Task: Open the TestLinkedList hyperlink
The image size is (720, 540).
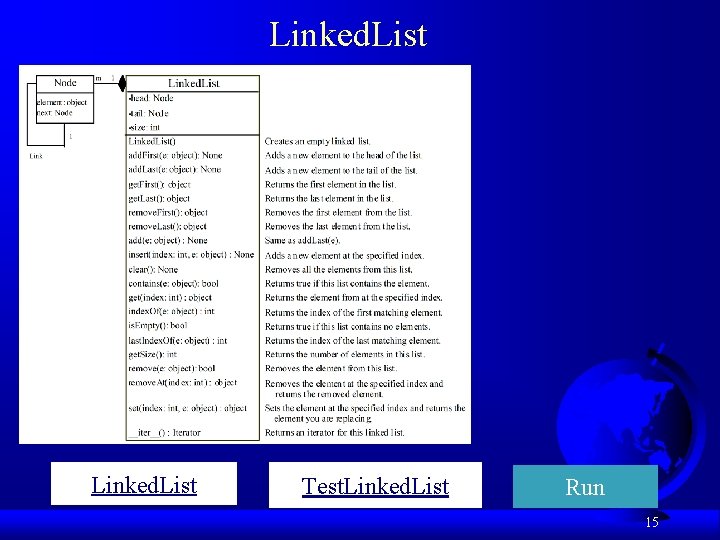Action: click(x=375, y=486)
